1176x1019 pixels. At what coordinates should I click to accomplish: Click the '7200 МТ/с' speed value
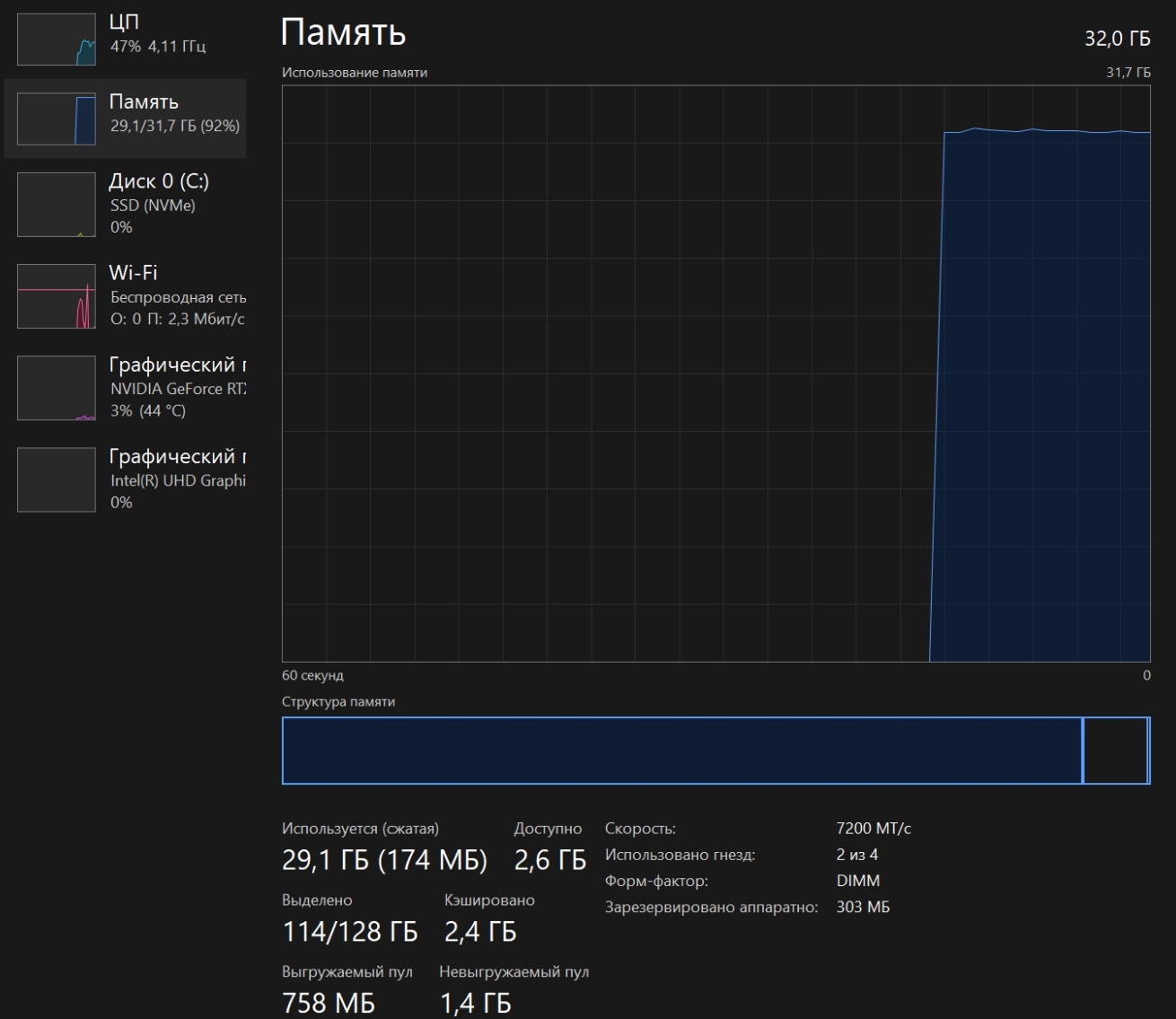pyautogui.click(x=873, y=829)
